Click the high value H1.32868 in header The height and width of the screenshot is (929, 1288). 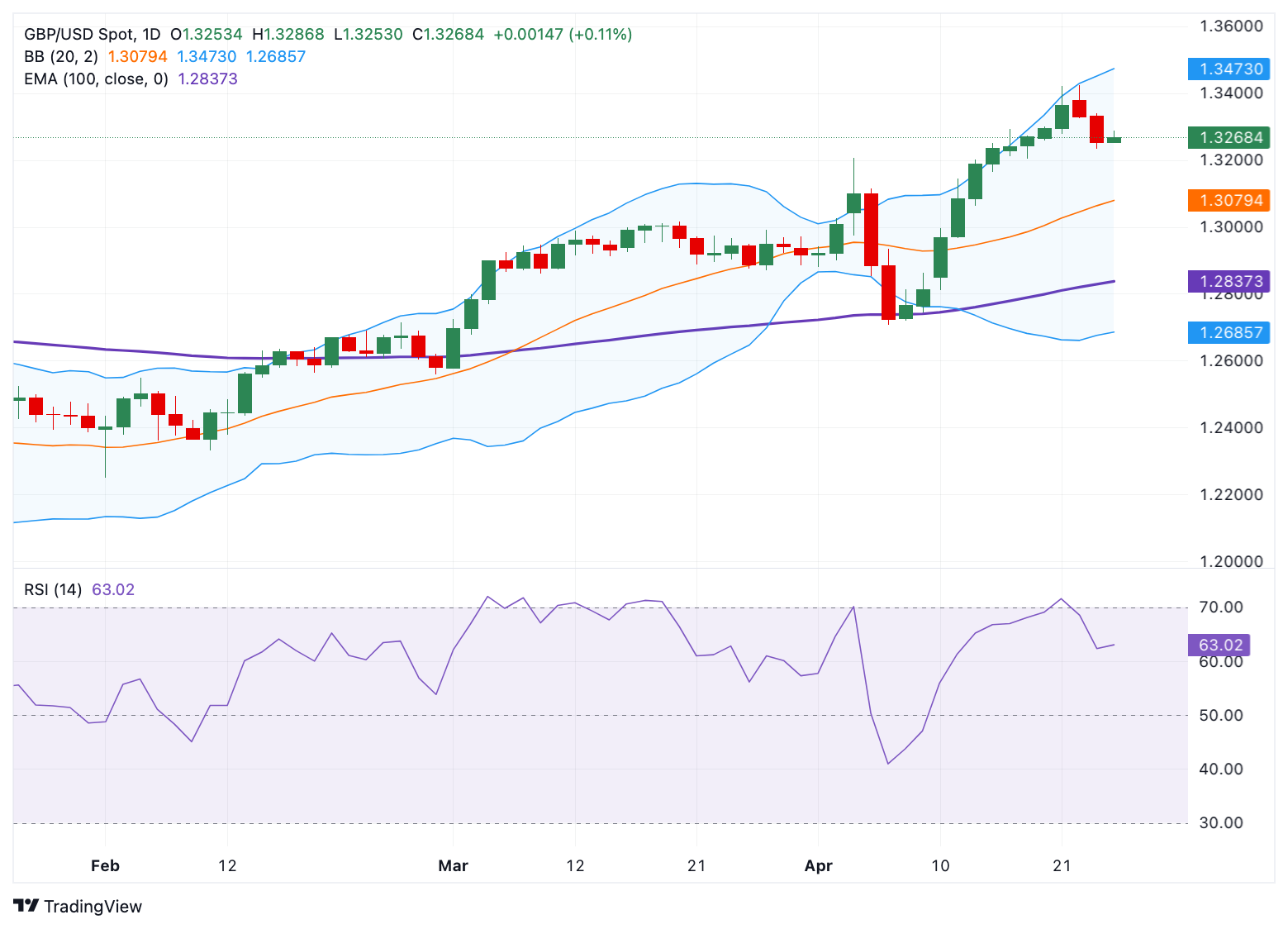(x=288, y=35)
